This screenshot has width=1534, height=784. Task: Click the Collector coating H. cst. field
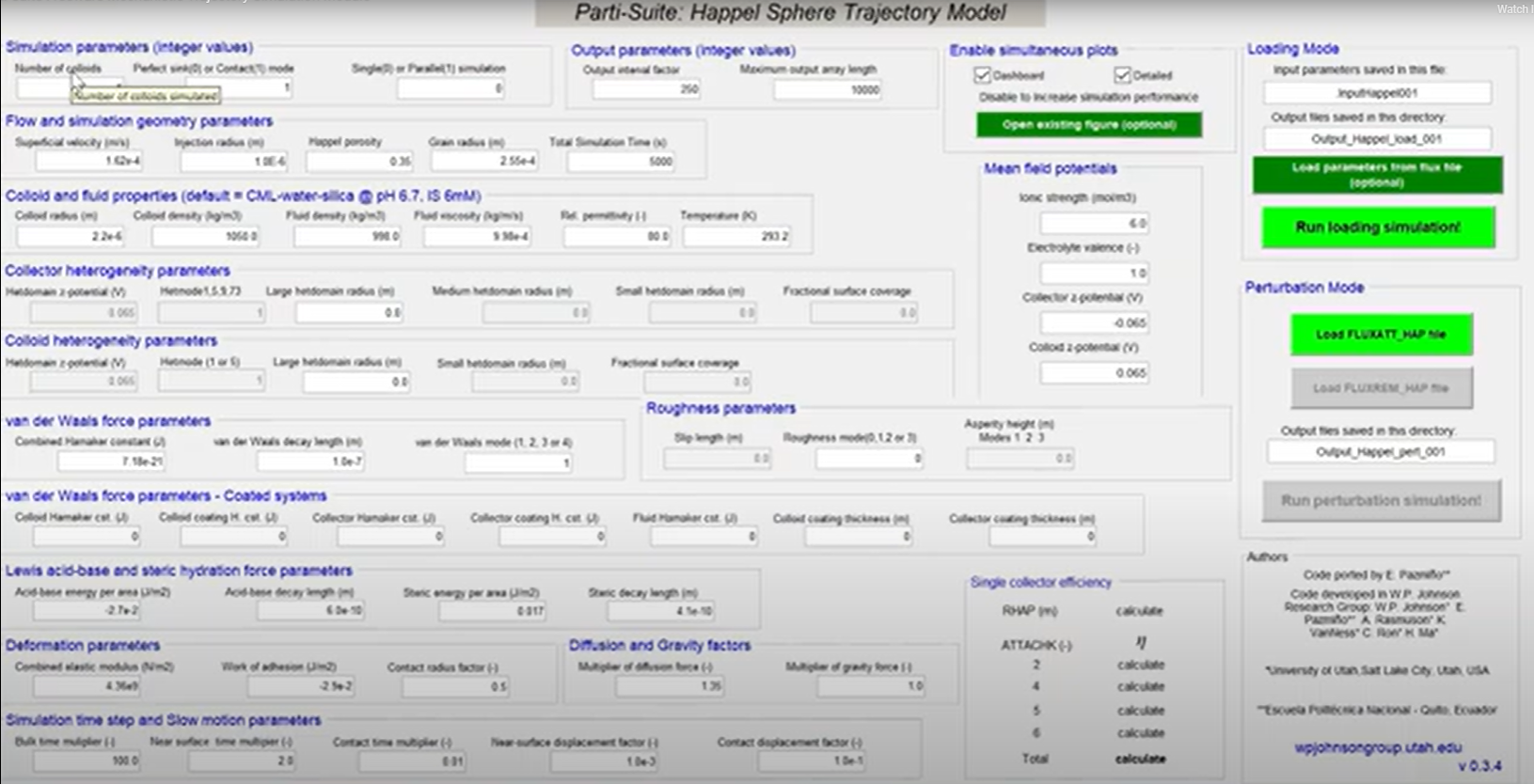(x=553, y=537)
